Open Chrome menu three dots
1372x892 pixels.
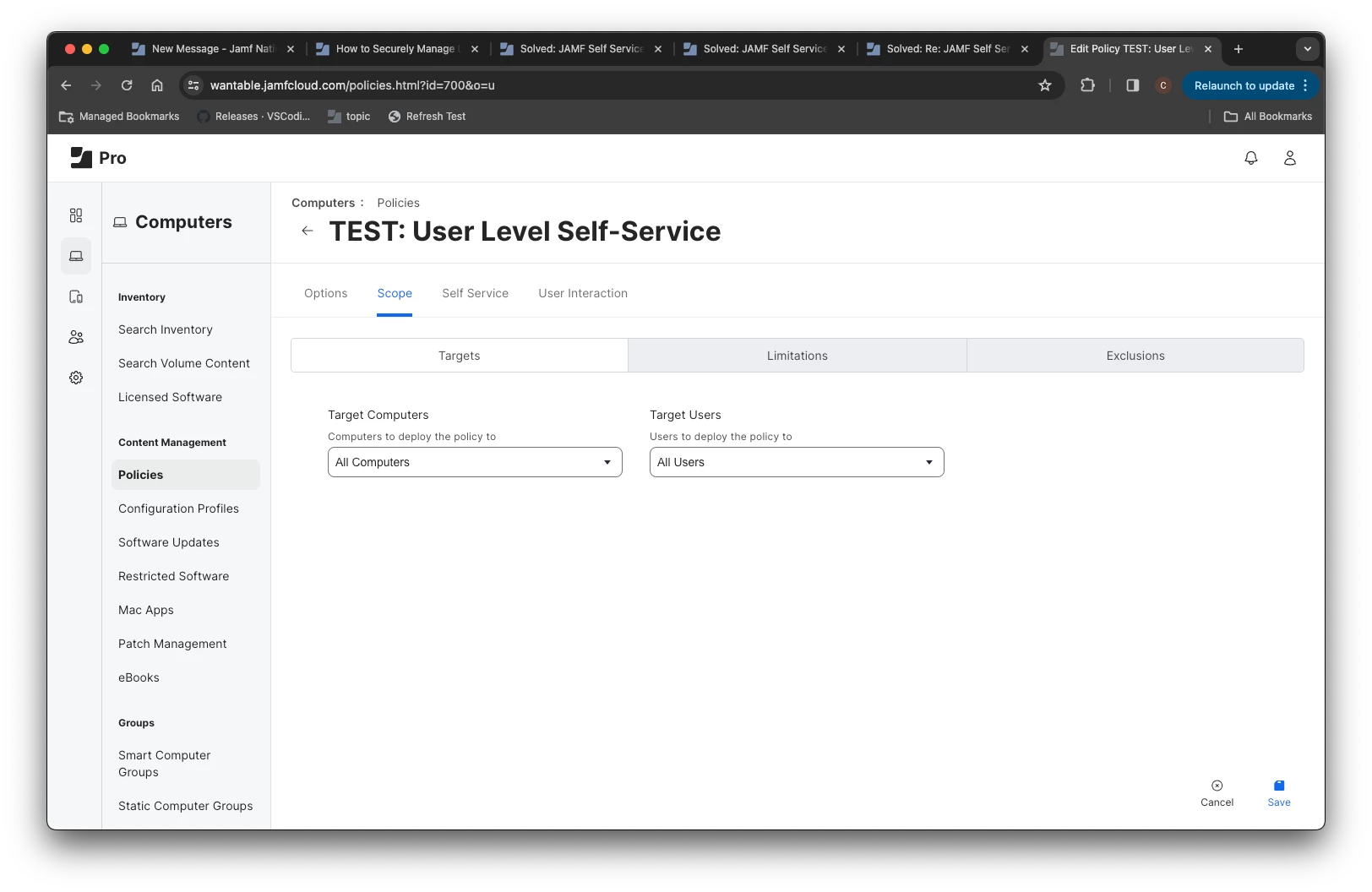[x=1305, y=85]
